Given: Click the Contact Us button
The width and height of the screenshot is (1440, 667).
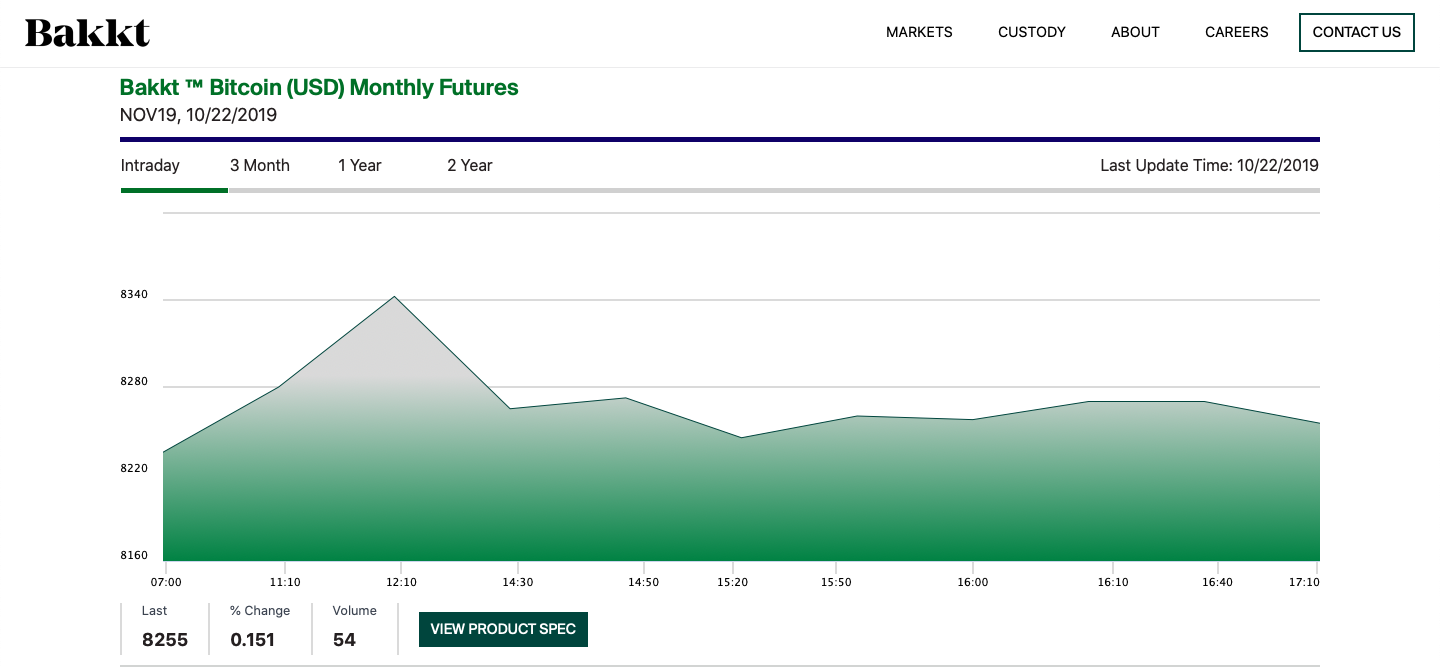Looking at the screenshot, I should 1356,32.
